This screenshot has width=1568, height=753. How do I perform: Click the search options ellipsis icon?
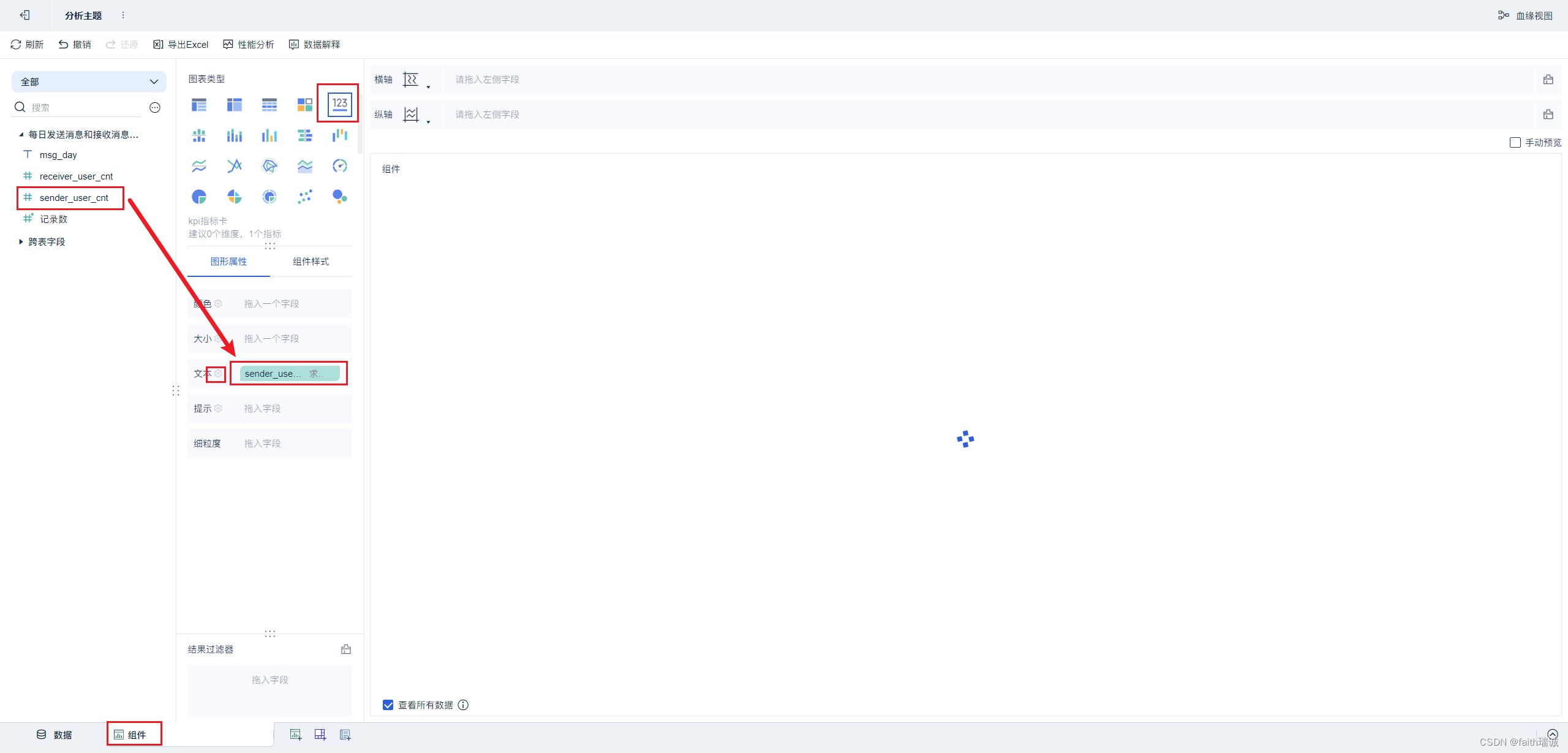click(155, 108)
